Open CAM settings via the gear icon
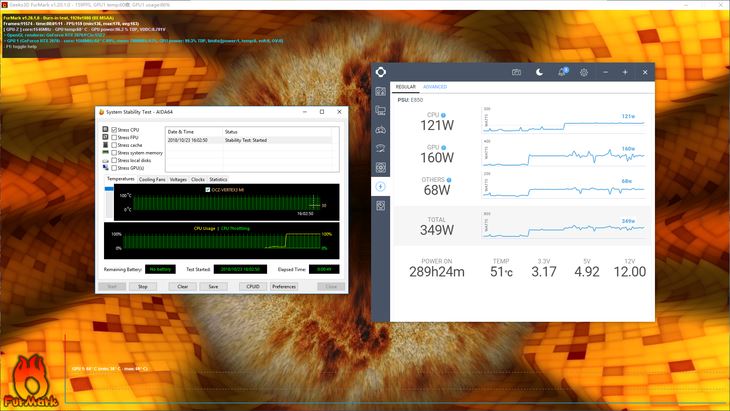This screenshot has height=411, width=730. click(x=583, y=72)
